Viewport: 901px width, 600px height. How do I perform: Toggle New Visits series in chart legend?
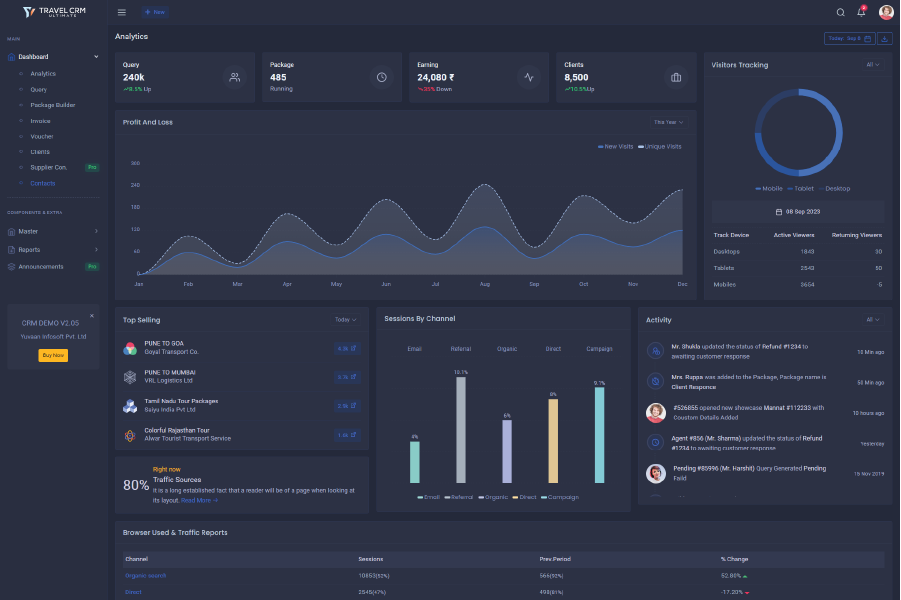tap(616, 146)
